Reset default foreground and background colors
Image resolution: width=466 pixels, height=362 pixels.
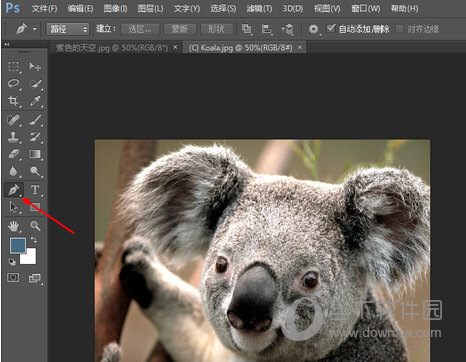coord(12,262)
